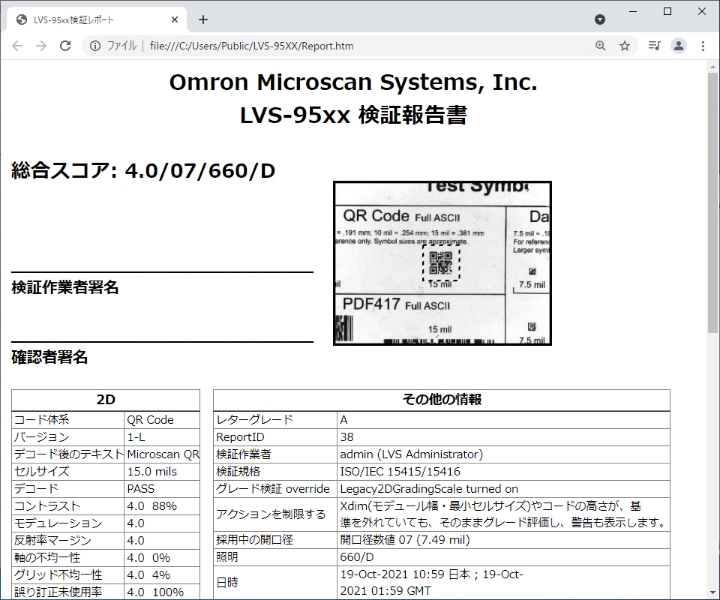
Task: Click the 誤り訂正未使用率 value 4.0 100%
Action: (162, 592)
